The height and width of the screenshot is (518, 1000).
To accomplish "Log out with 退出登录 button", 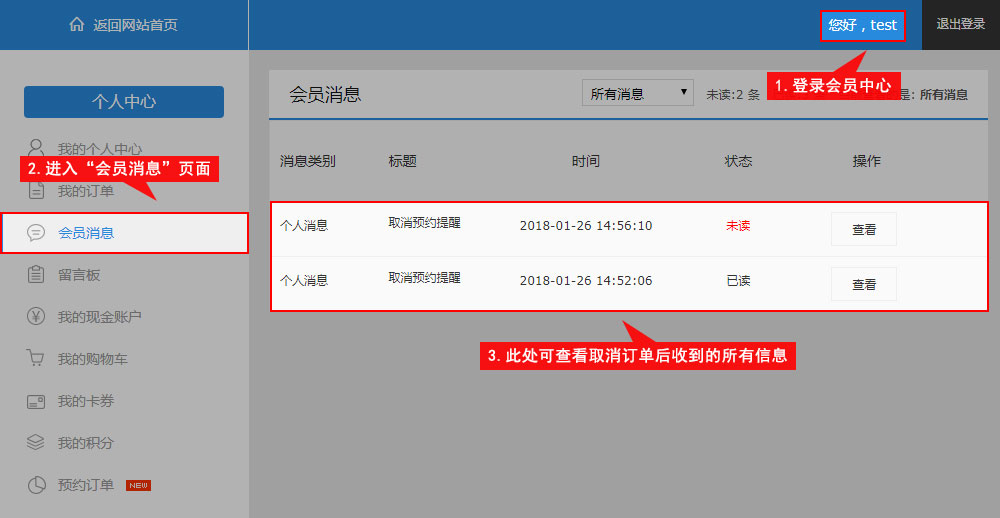I will point(960,24).
